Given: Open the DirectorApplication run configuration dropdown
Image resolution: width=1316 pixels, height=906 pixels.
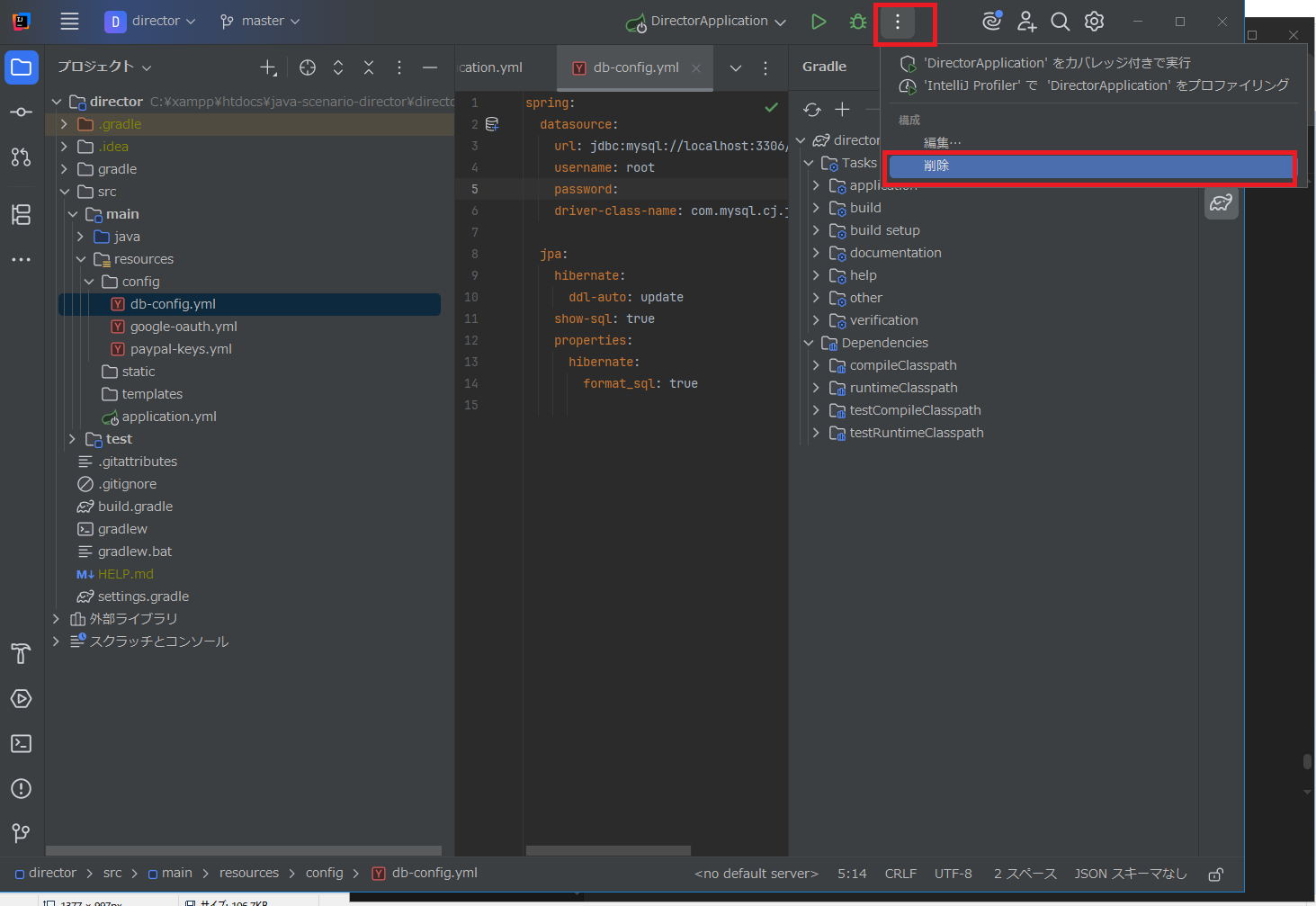Looking at the screenshot, I should point(705,20).
